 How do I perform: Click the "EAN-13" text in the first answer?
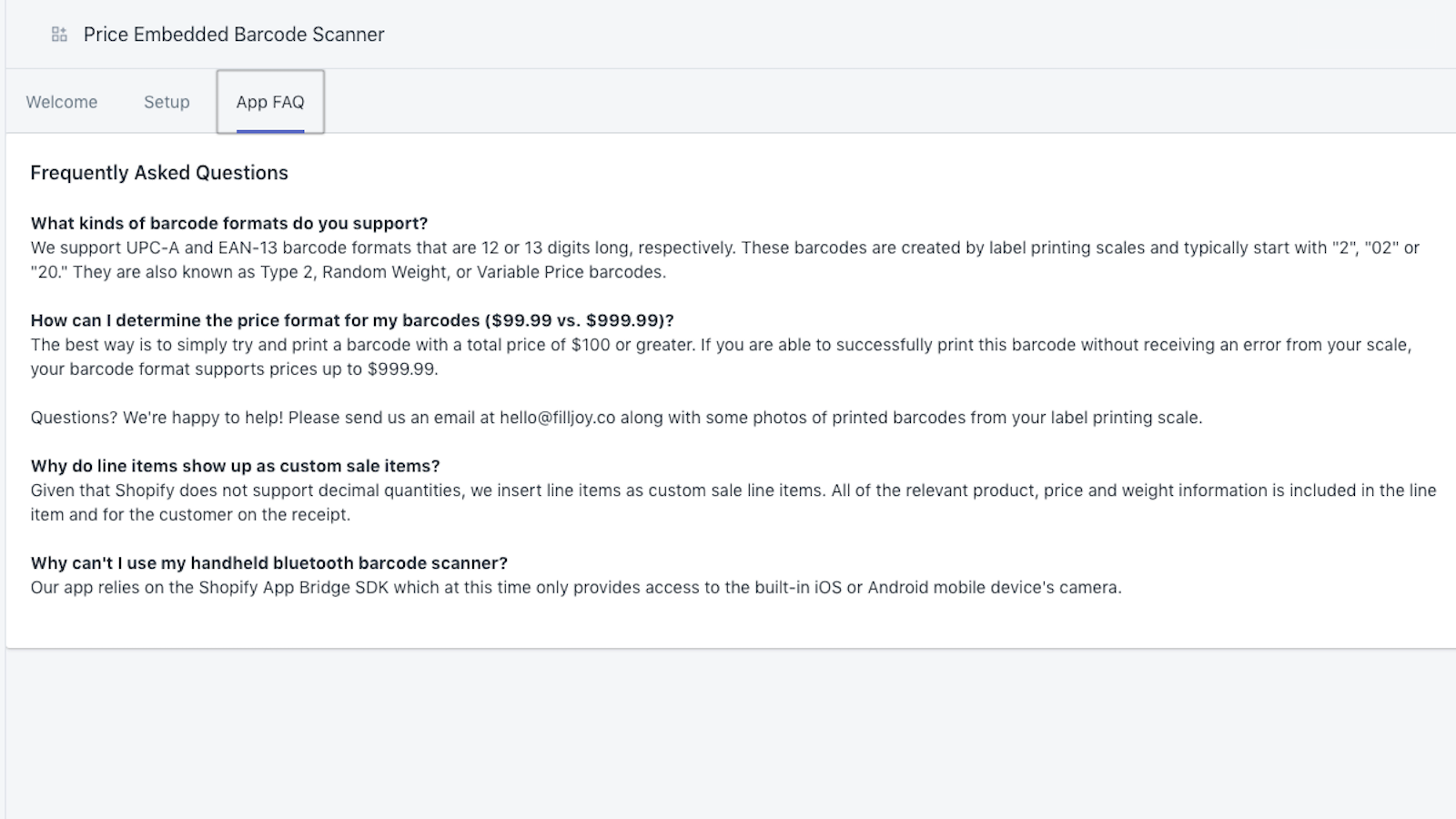point(248,248)
